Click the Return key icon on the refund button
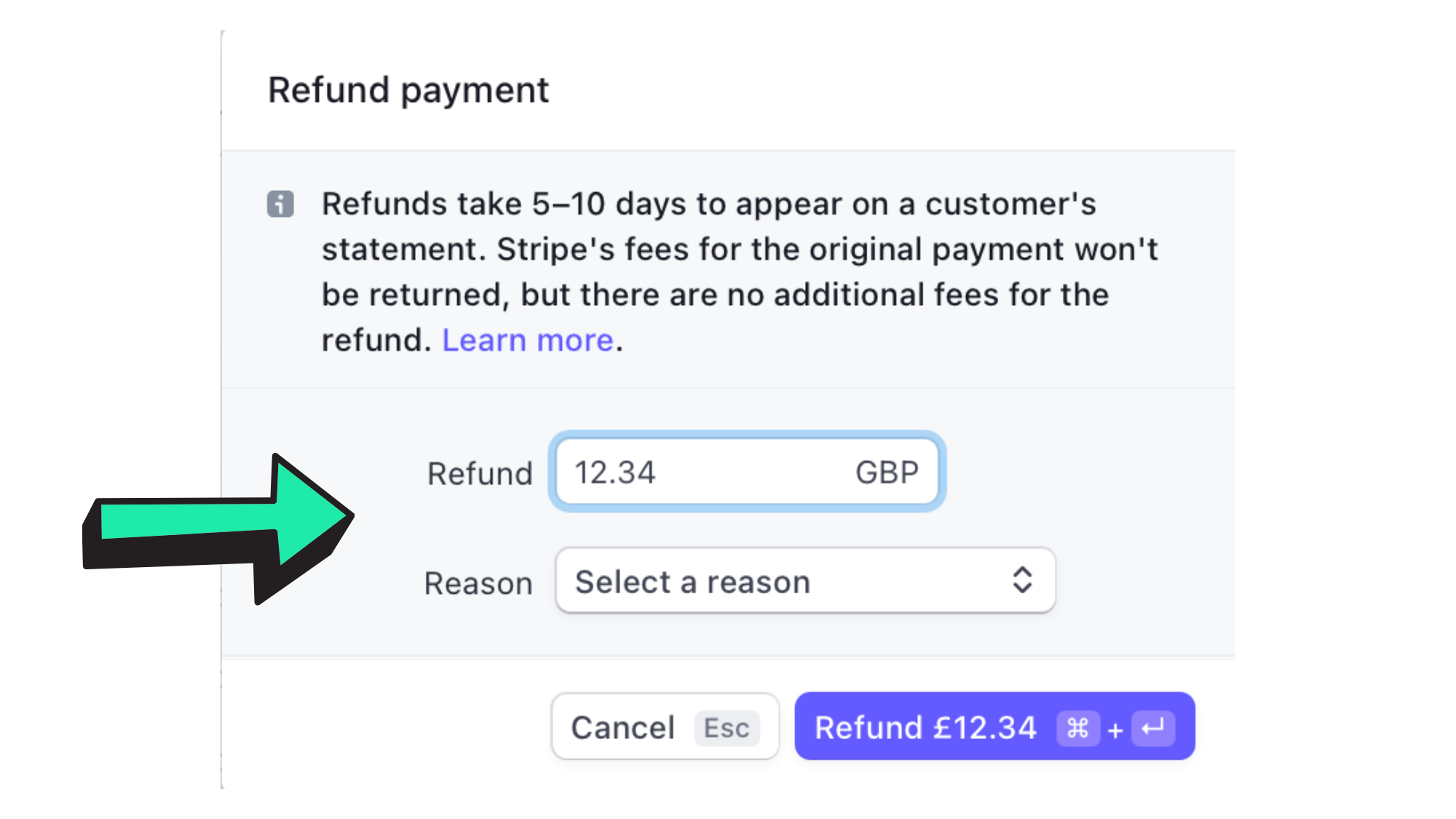This screenshot has height=819, width=1456. (x=1153, y=727)
